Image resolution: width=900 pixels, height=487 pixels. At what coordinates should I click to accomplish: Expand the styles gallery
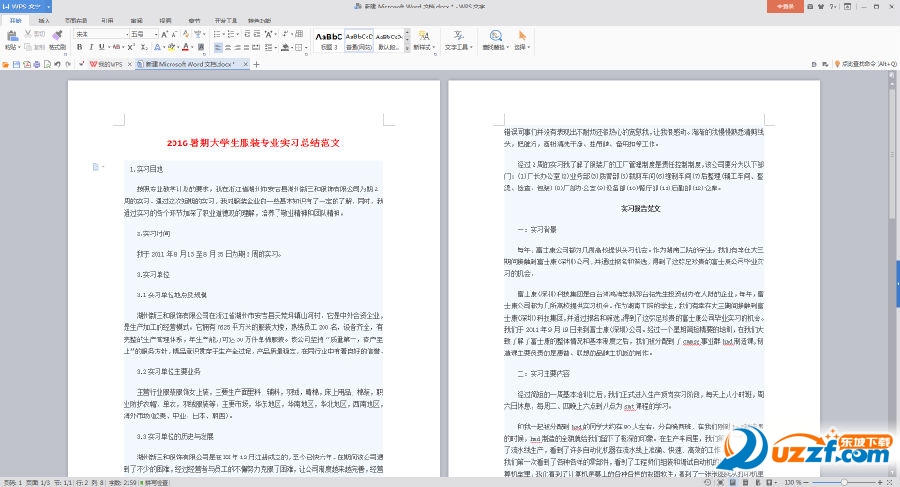coord(408,49)
